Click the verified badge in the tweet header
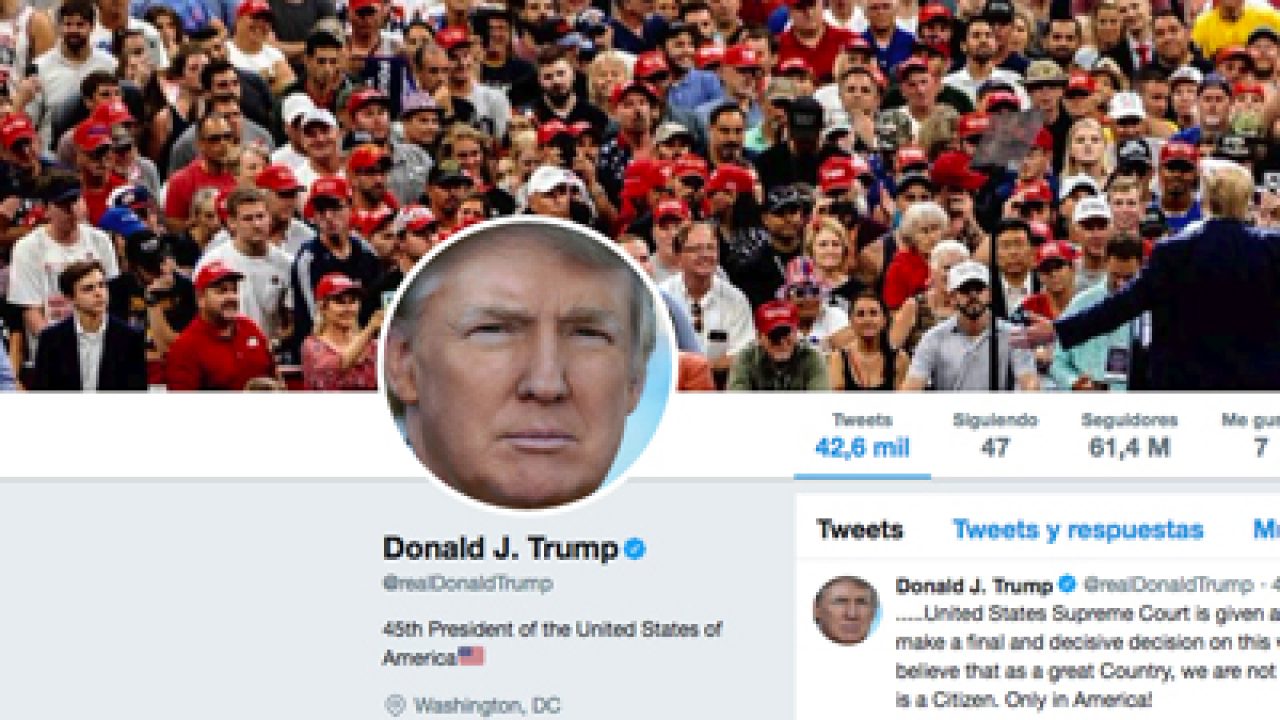This screenshot has height=720, width=1280. (x=1067, y=584)
